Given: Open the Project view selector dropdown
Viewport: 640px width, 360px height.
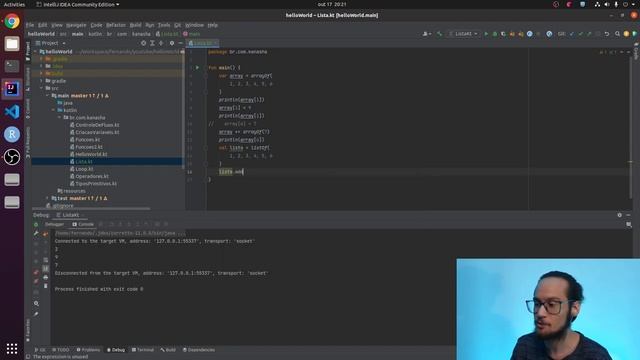Looking at the screenshot, I should point(51,43).
